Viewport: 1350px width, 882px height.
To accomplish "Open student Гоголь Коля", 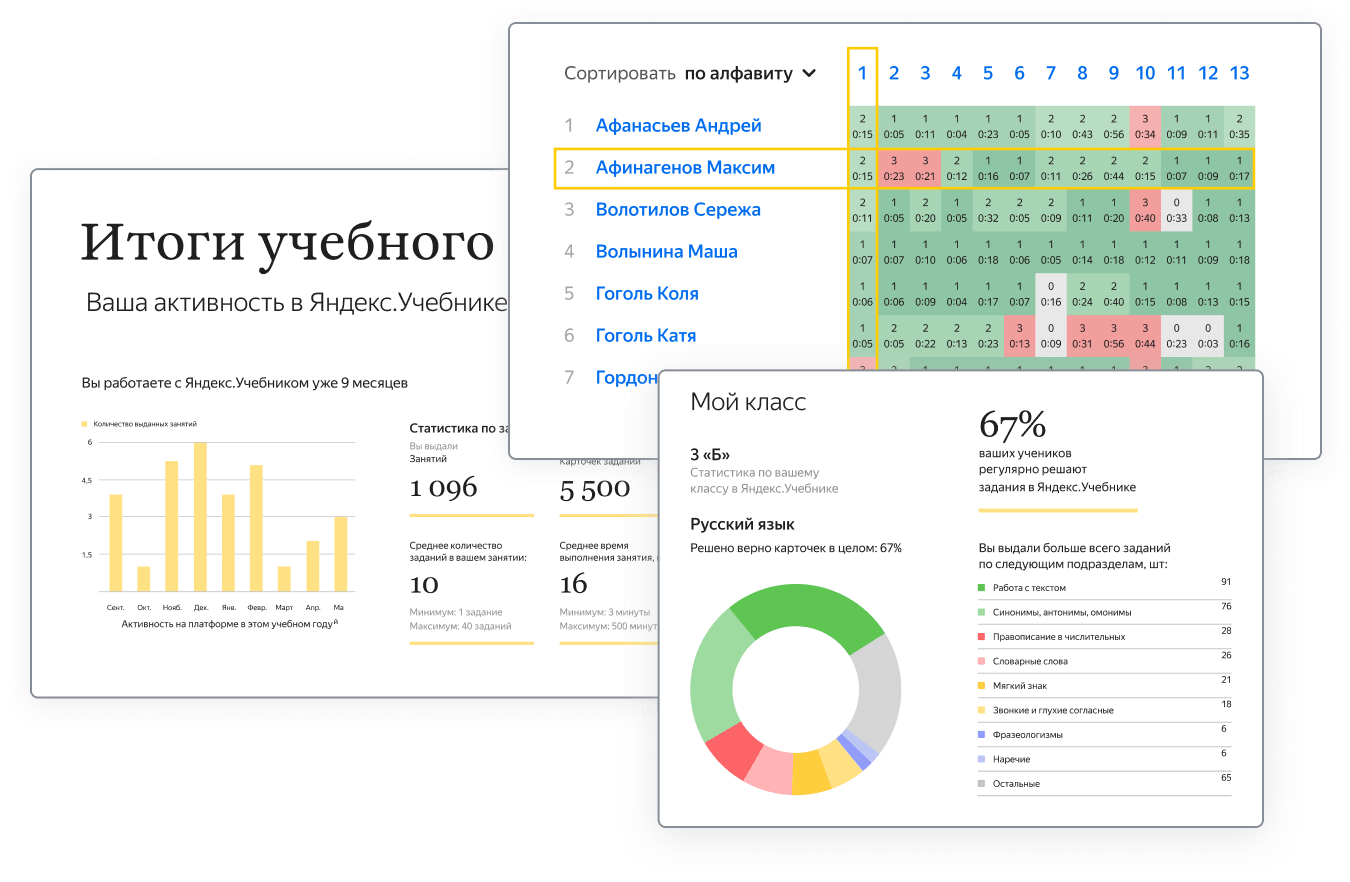I will [x=647, y=293].
